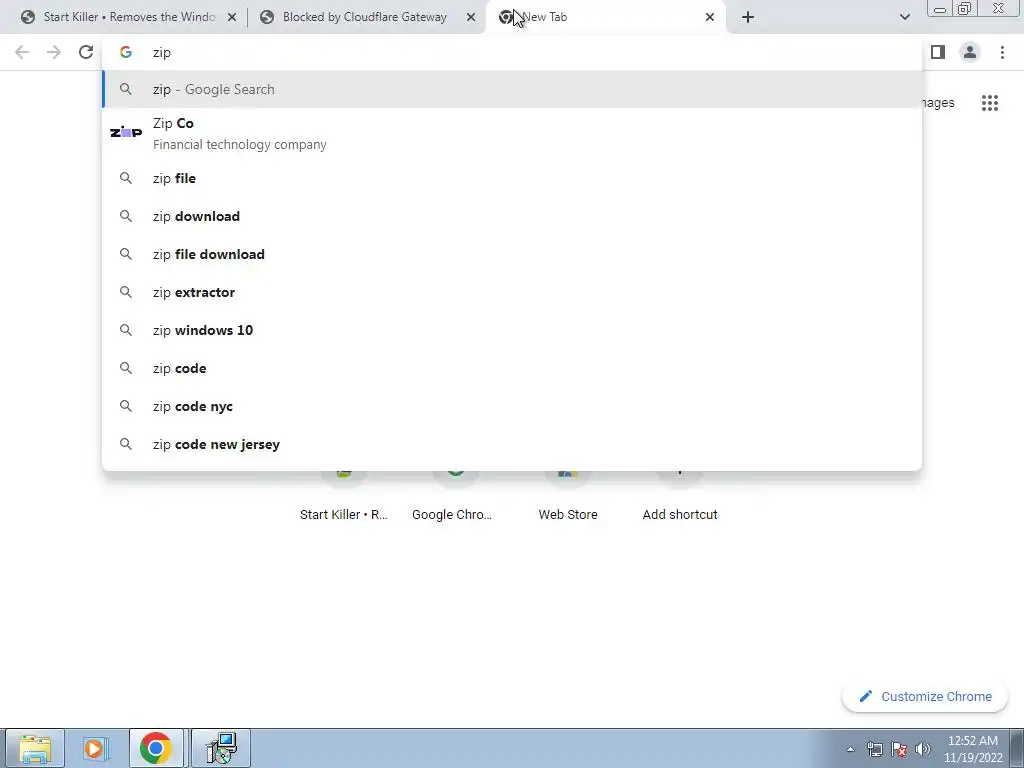Close the Blocked by Cloudflare Gateway tab

(x=471, y=18)
